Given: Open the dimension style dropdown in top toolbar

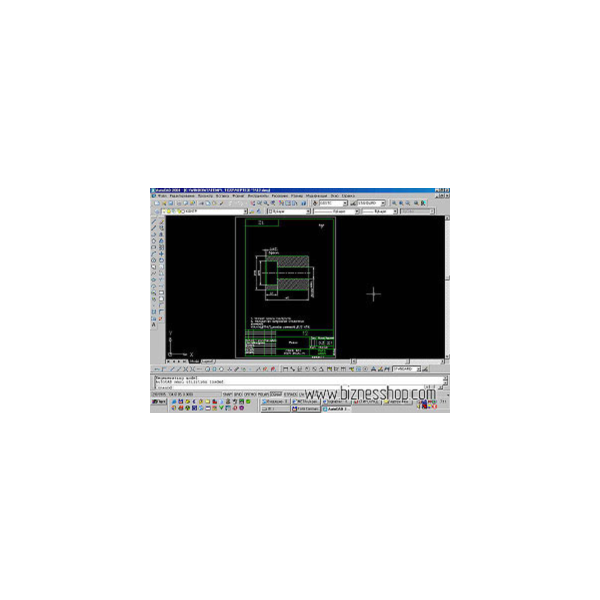Looking at the screenshot, I should click(371, 203).
